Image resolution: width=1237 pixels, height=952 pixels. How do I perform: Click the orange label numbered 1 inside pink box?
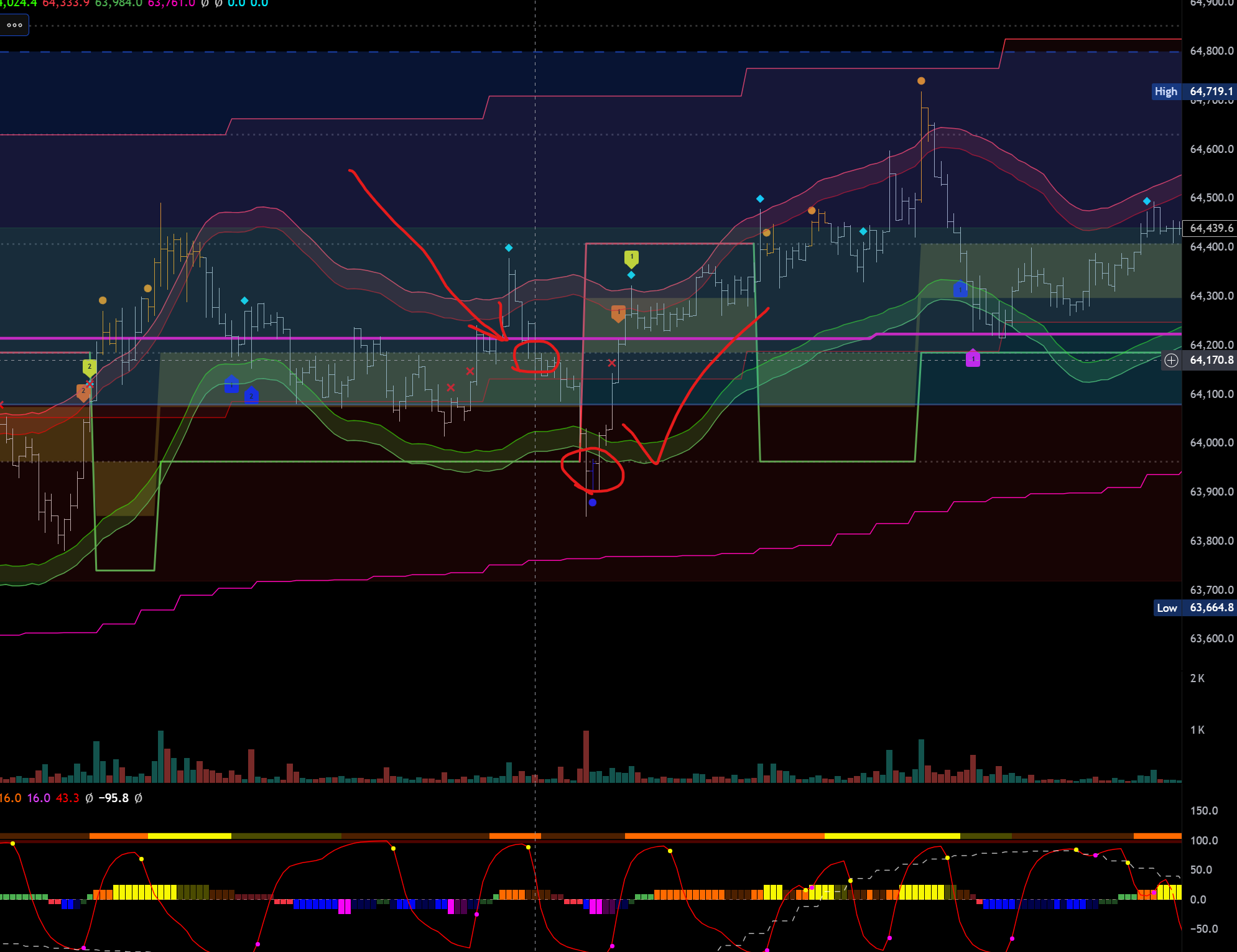tap(618, 313)
